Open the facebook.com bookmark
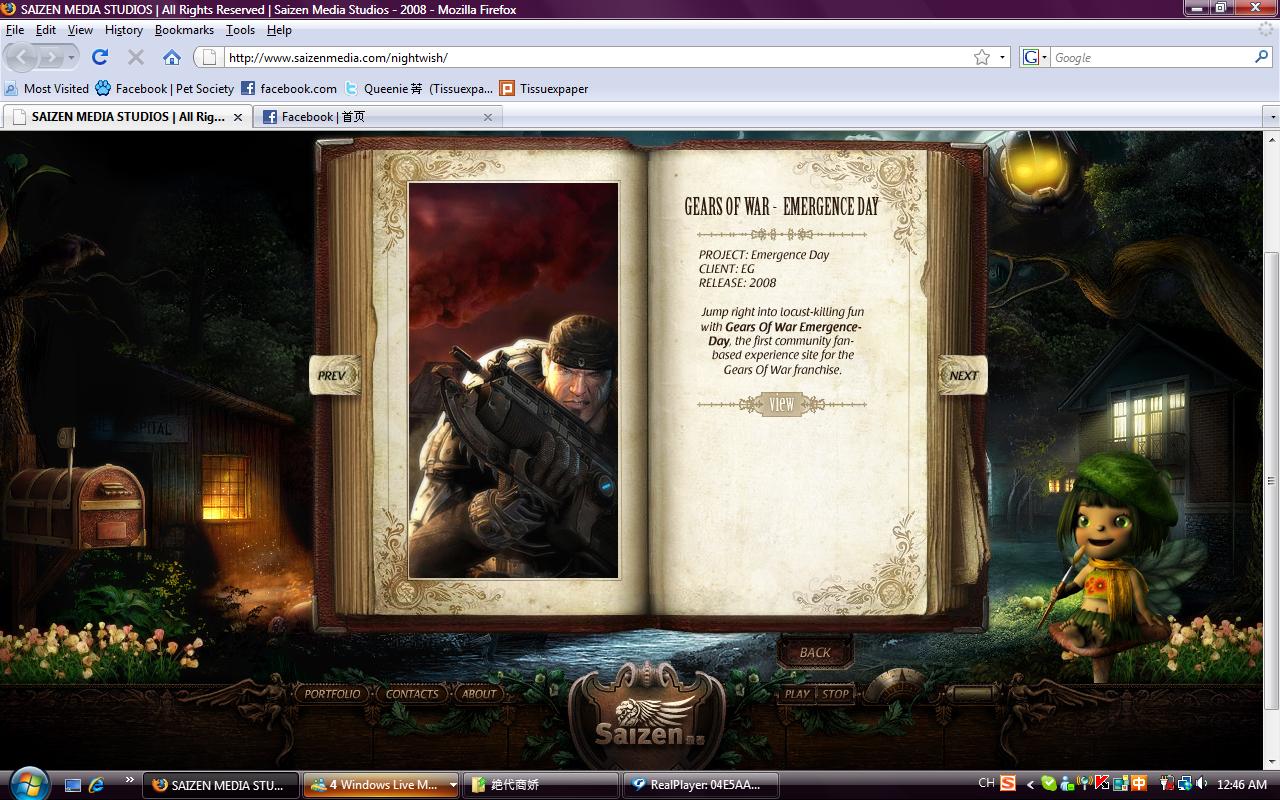 [x=289, y=88]
